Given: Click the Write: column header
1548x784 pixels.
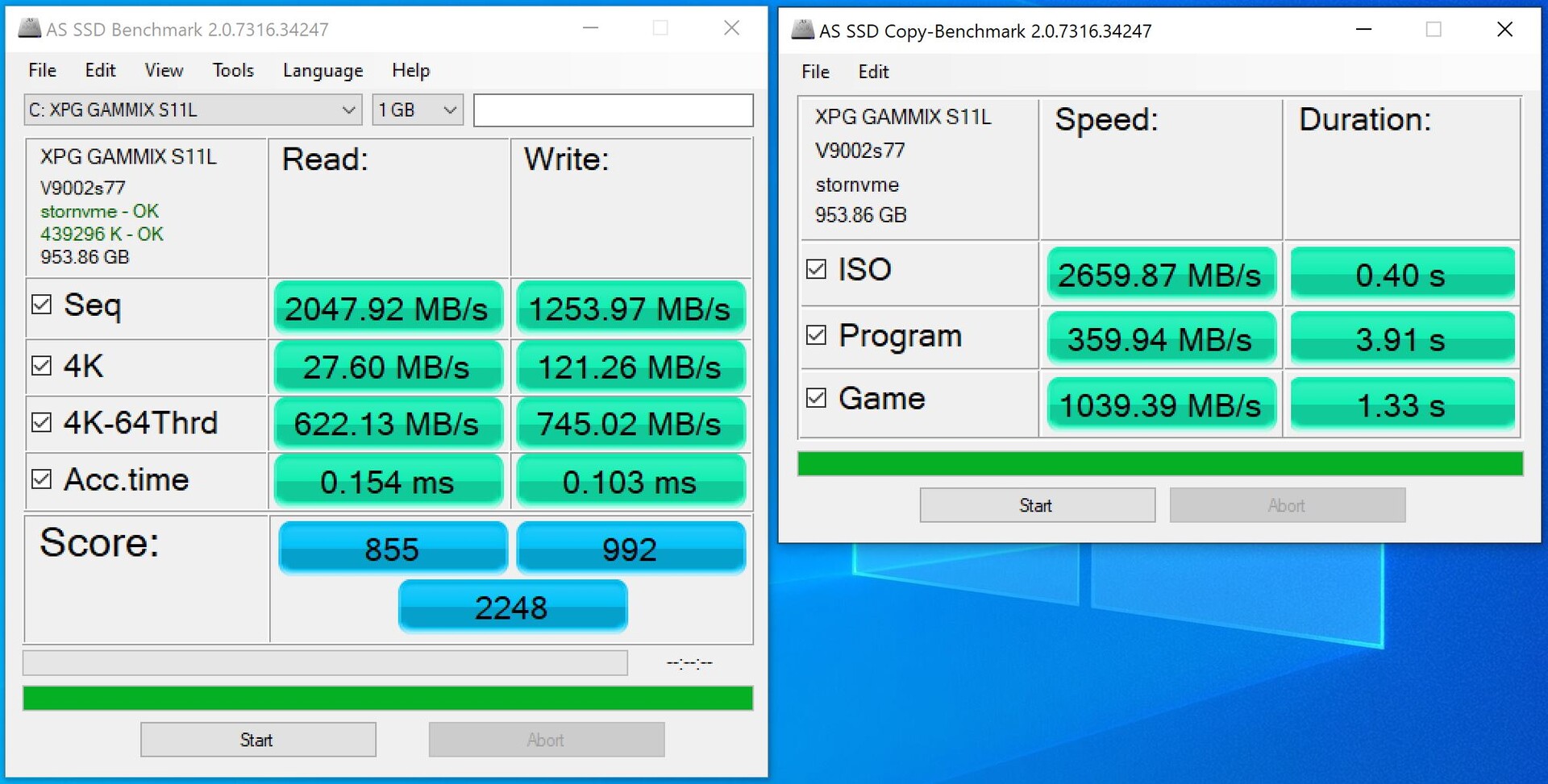Looking at the screenshot, I should pos(567,160).
